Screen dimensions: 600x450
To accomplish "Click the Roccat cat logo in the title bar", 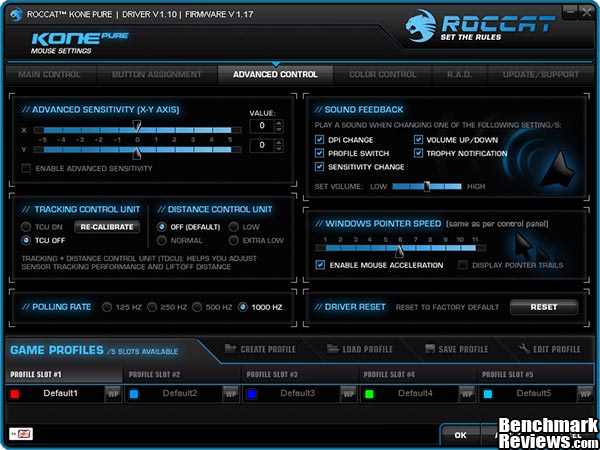I will [15, 15].
